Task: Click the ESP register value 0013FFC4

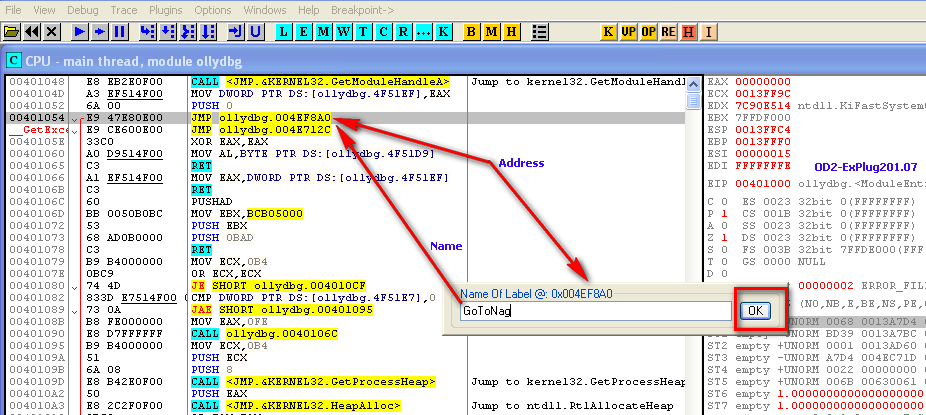Action: click(762, 130)
